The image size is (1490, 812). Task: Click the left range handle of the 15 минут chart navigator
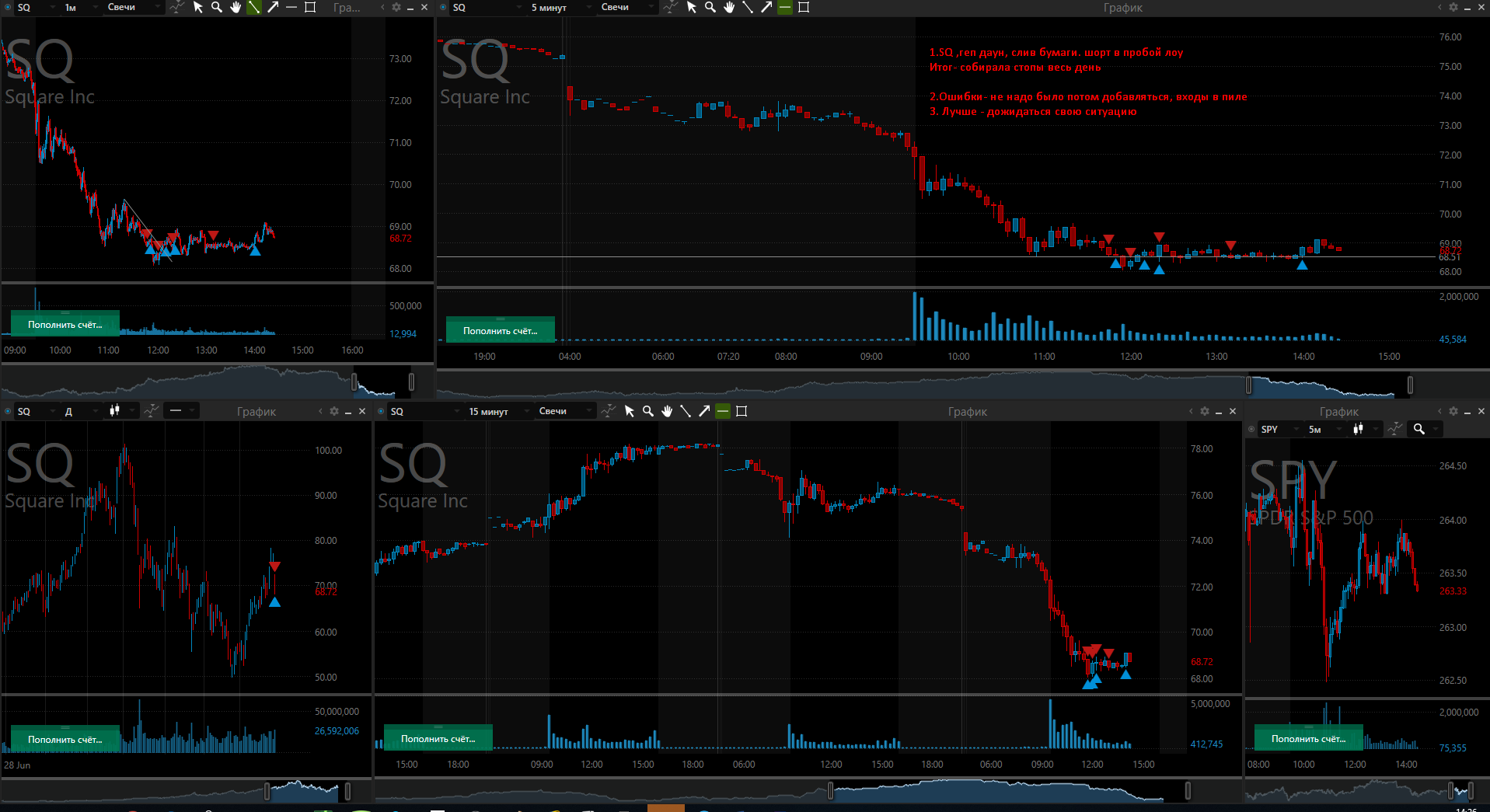tap(830, 791)
